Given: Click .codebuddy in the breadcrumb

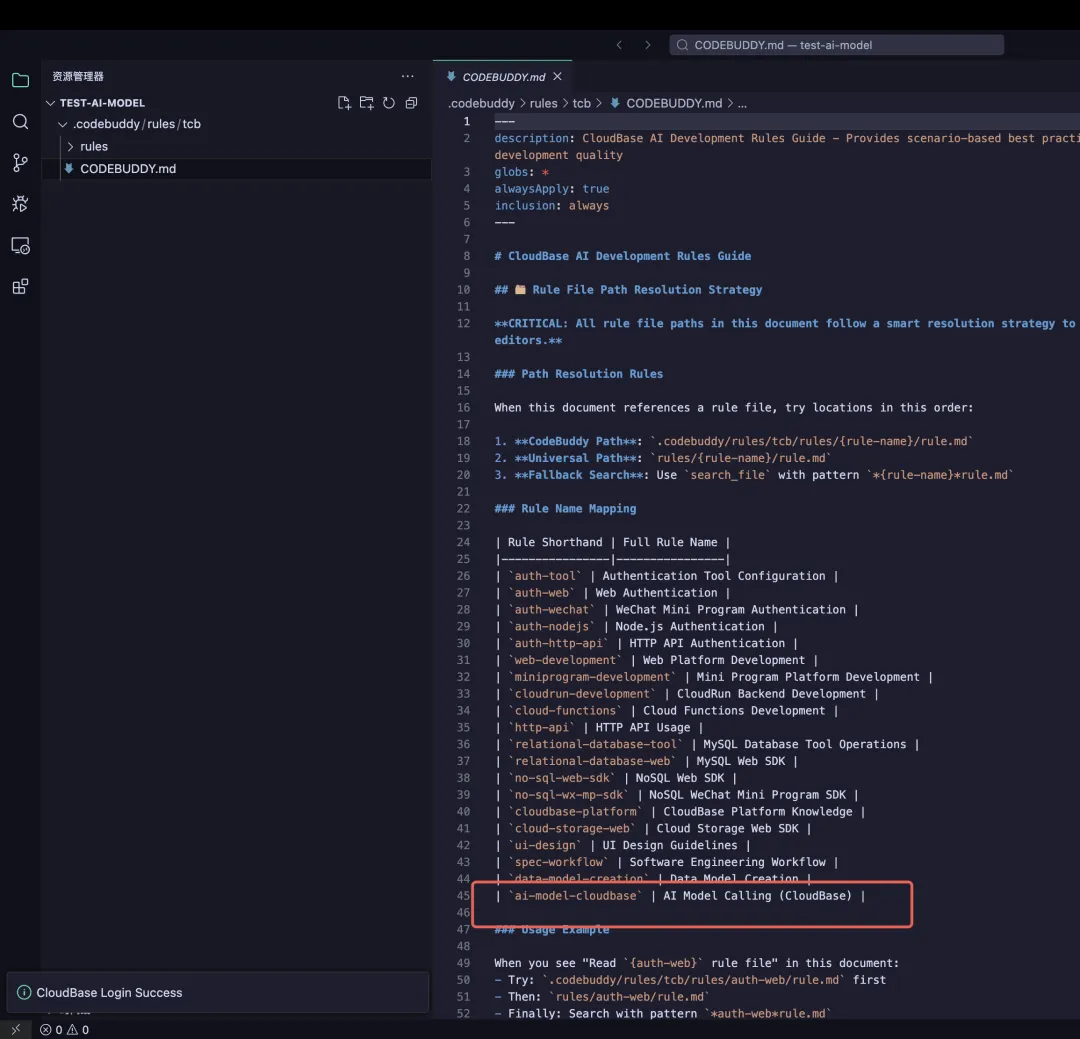Looking at the screenshot, I should (x=481, y=103).
